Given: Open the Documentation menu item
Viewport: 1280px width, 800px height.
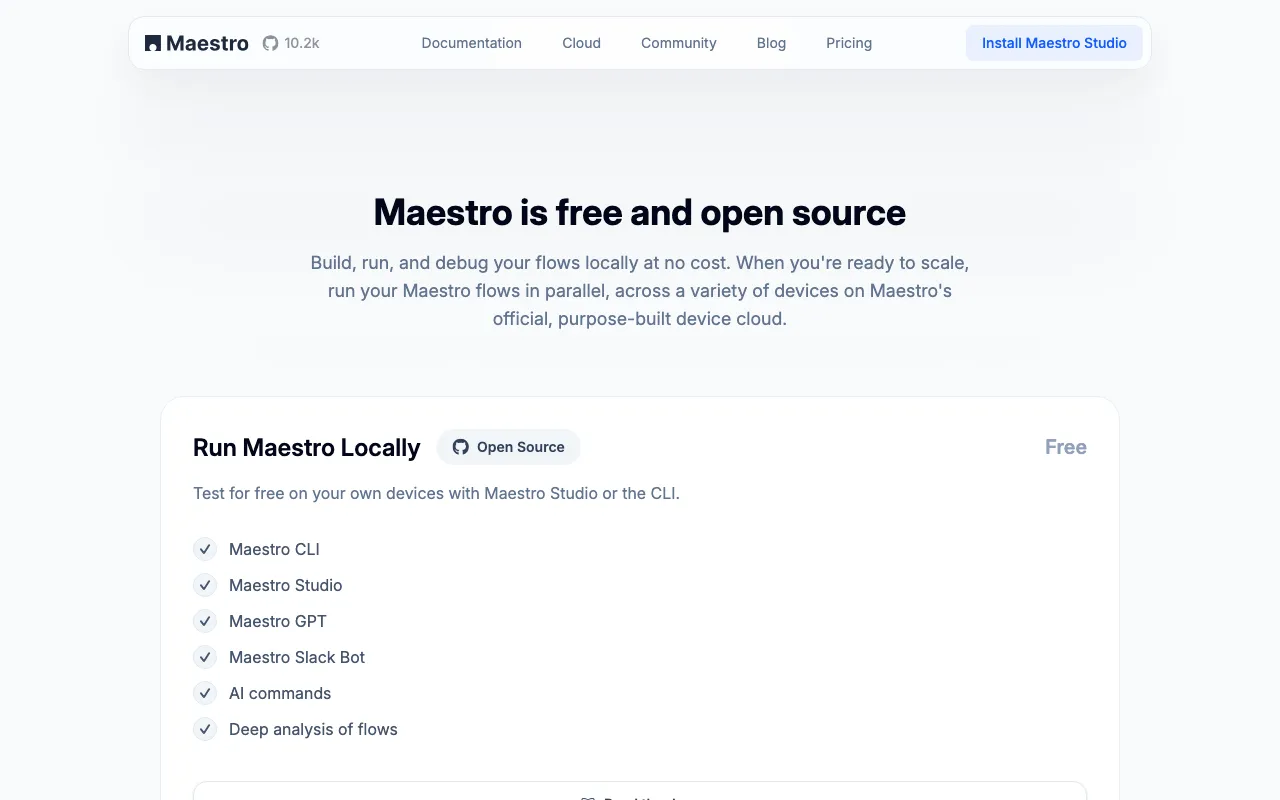Looking at the screenshot, I should [472, 43].
